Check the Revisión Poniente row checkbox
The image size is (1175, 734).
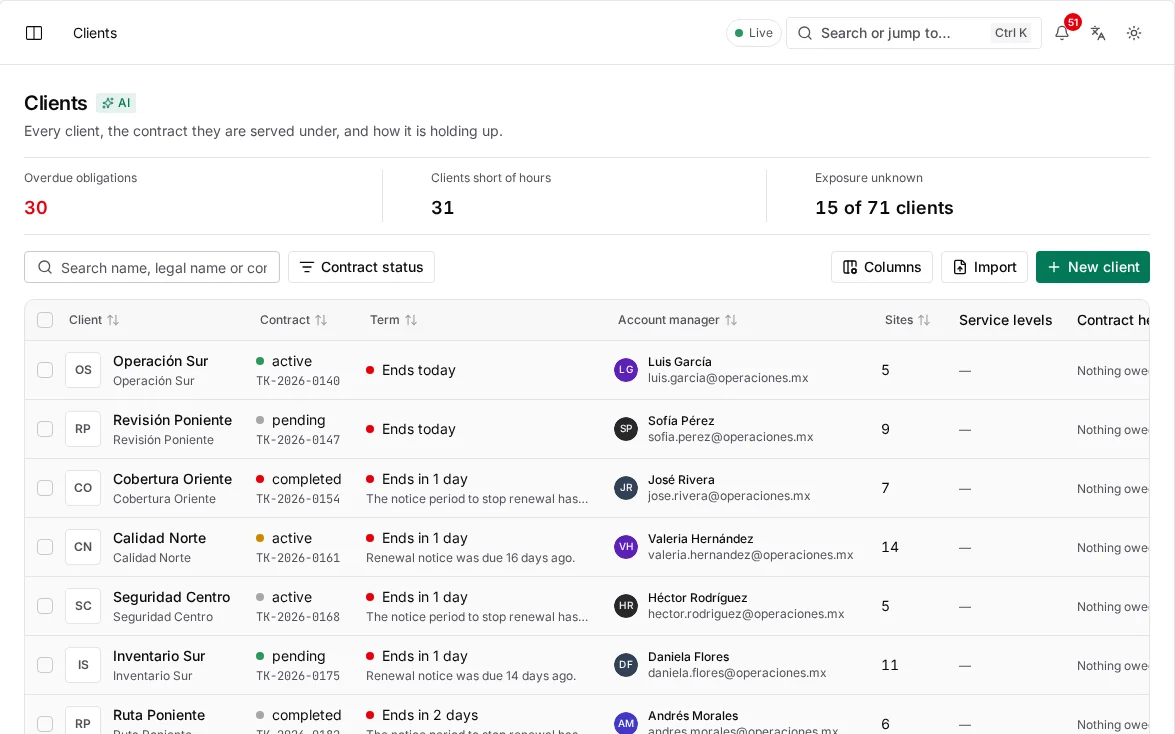click(x=45, y=429)
